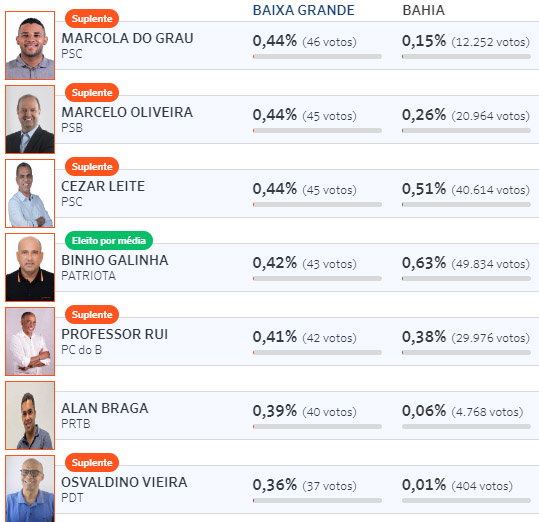Select Cezar Leite's photo
The width and height of the screenshot is (539, 522).
click(30, 193)
